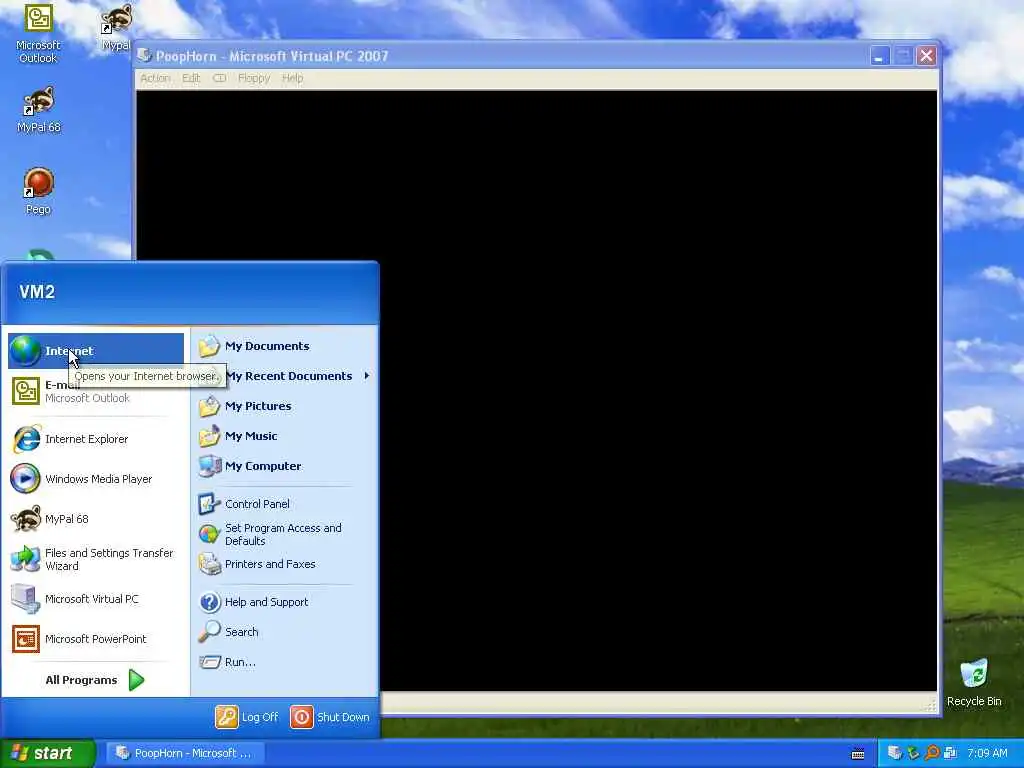
Task: Open Edit menu in Virtual PC window
Action: (191, 78)
